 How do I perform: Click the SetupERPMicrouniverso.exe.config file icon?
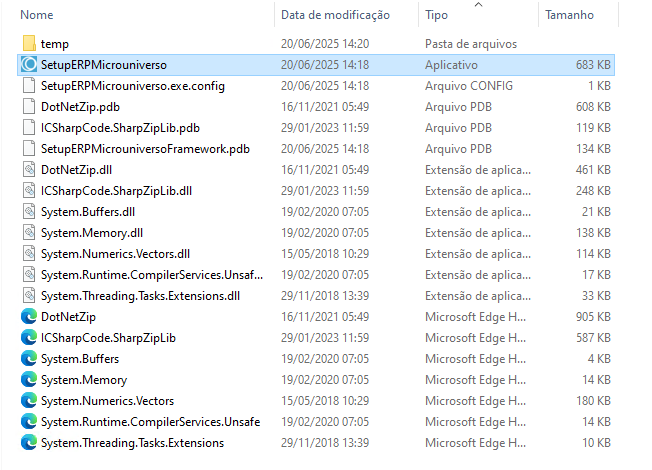pyautogui.click(x=29, y=85)
